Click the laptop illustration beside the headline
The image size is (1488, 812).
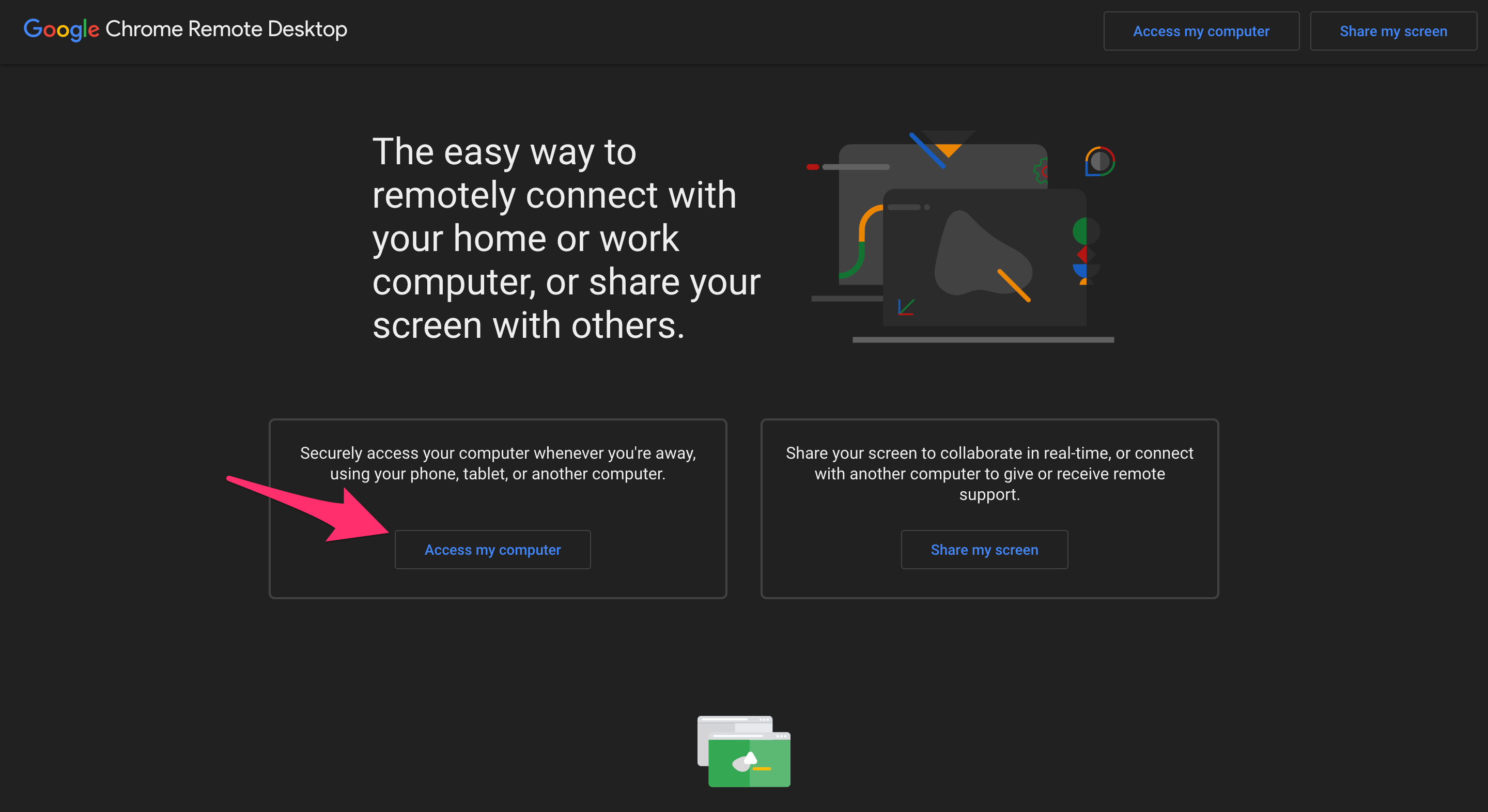point(961,237)
